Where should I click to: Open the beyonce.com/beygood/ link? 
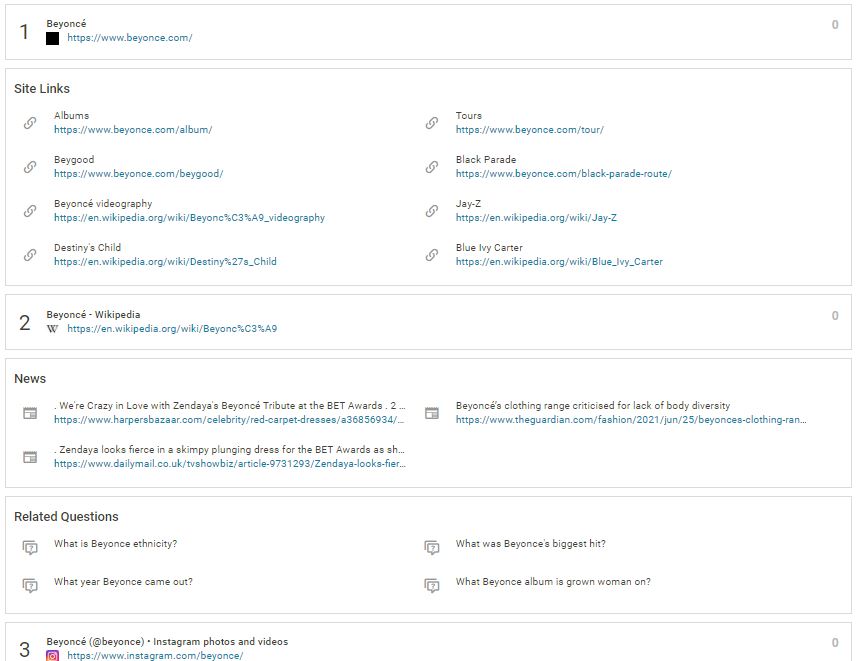pyautogui.click(x=139, y=174)
